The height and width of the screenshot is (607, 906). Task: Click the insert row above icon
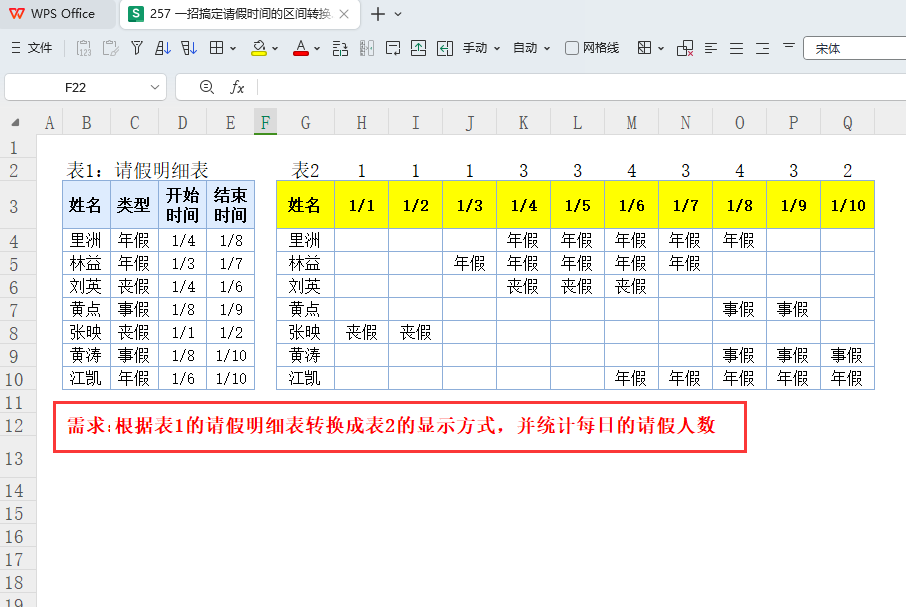tap(418, 48)
